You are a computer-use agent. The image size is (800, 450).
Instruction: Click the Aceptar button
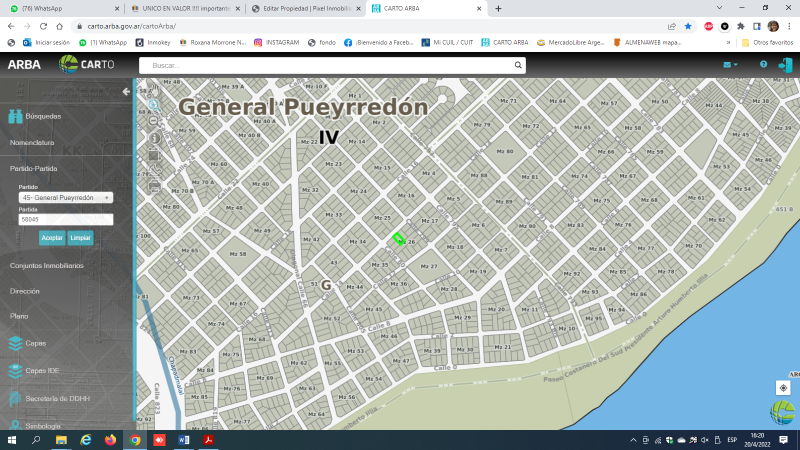click(x=52, y=238)
